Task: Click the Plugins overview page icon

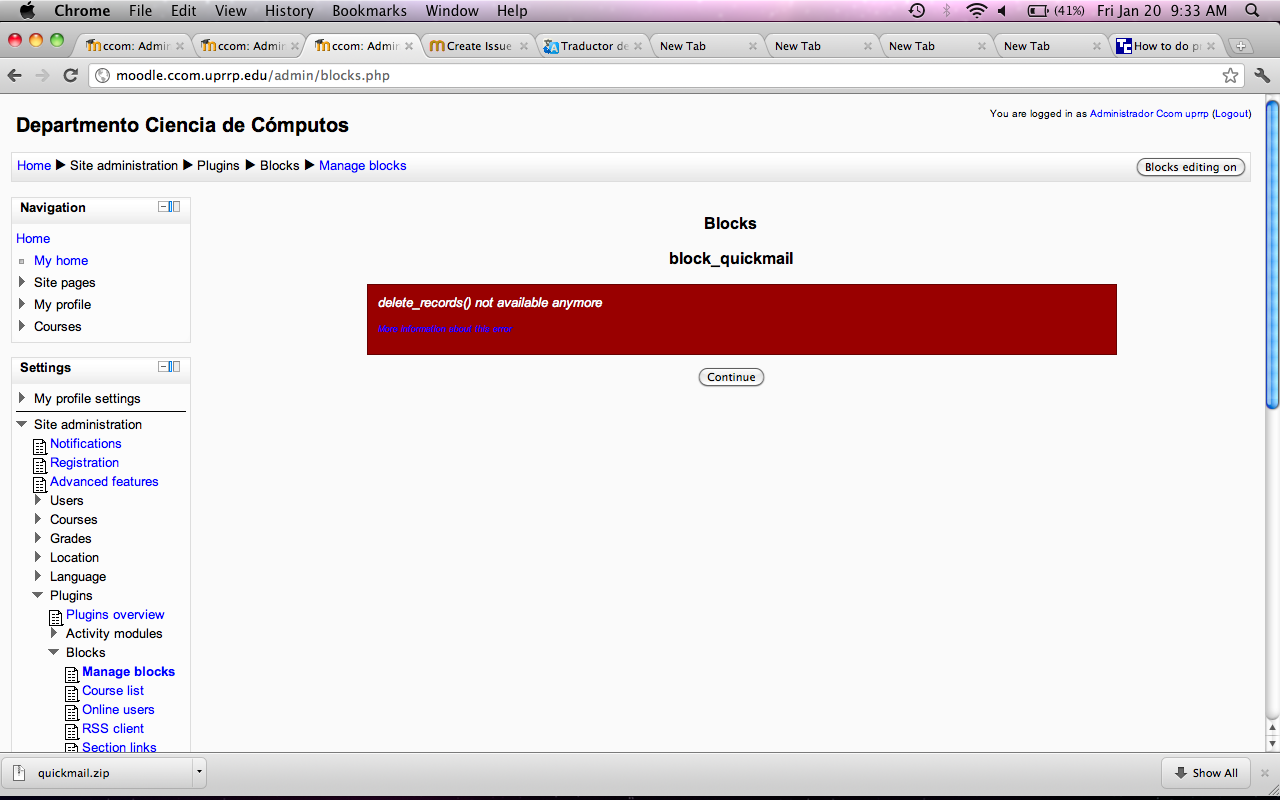Action: tap(56, 617)
